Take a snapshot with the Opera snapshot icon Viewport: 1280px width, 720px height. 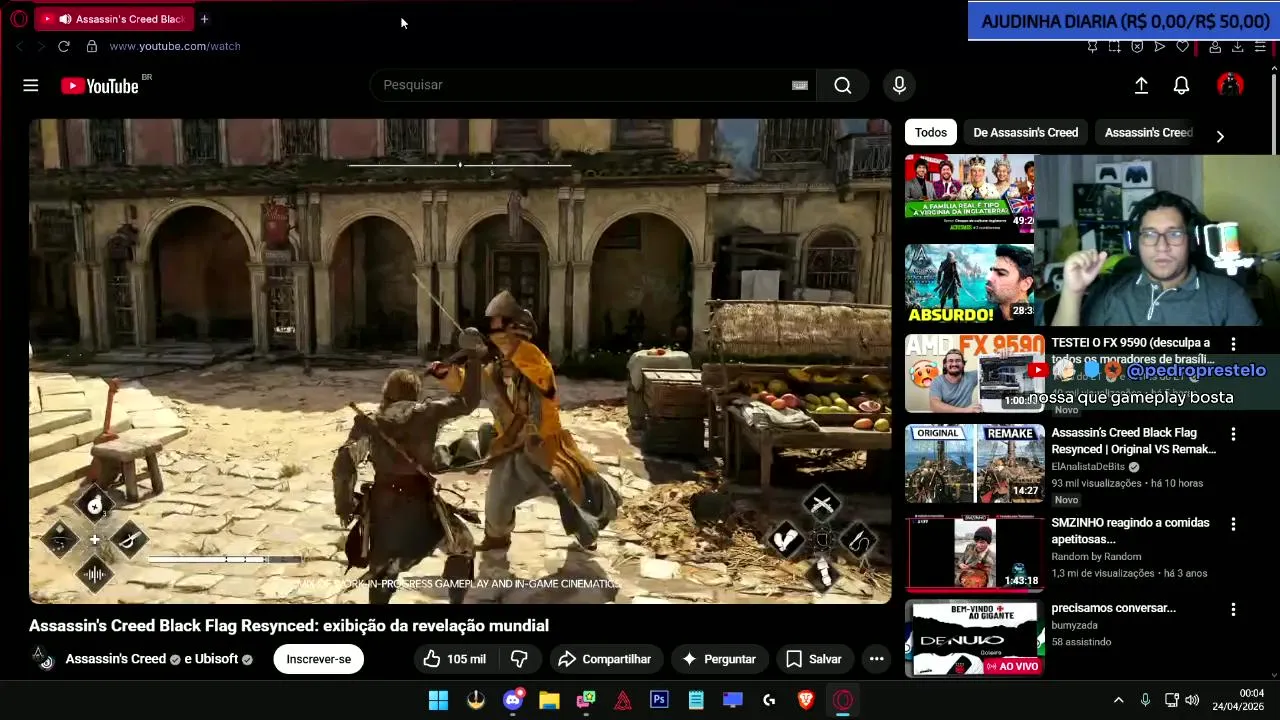click(1114, 46)
